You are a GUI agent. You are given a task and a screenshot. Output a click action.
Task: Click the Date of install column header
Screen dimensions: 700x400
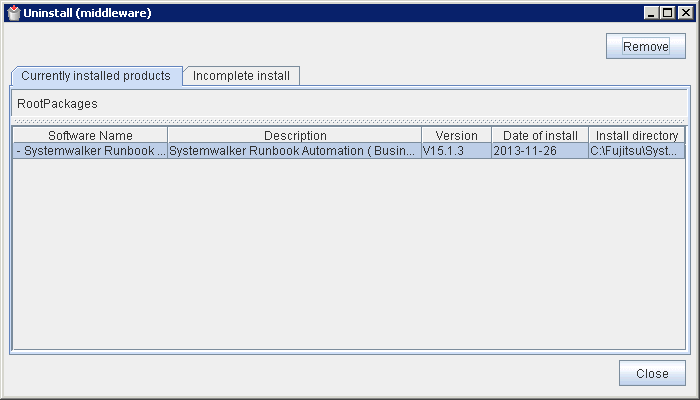pyautogui.click(x=540, y=135)
